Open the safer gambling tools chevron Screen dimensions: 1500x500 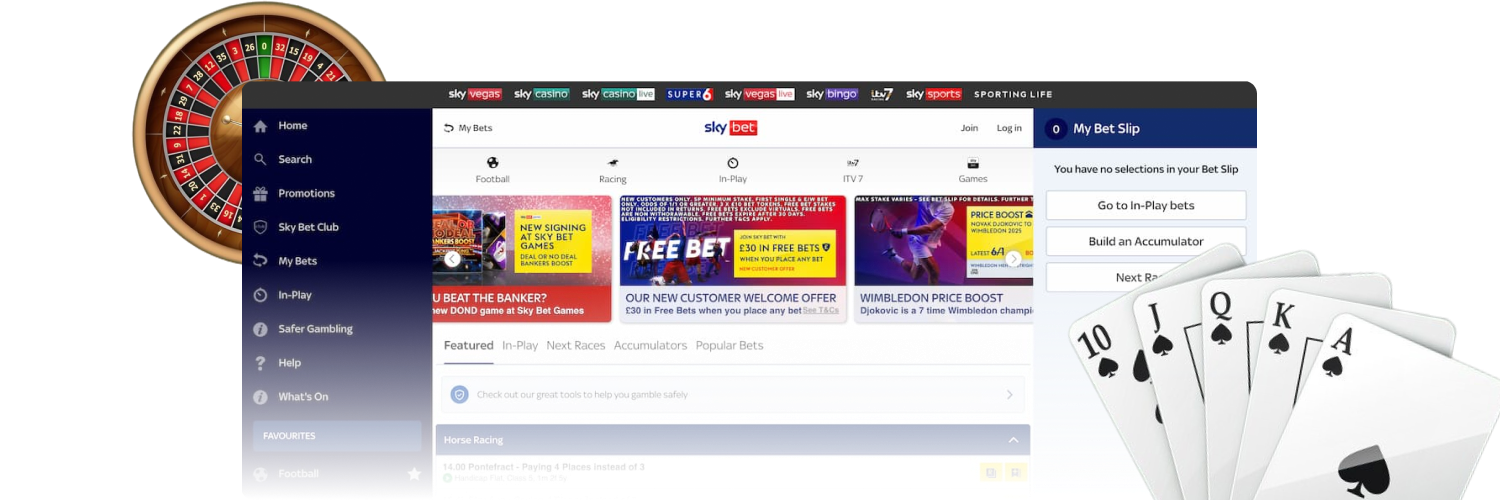coord(1010,395)
